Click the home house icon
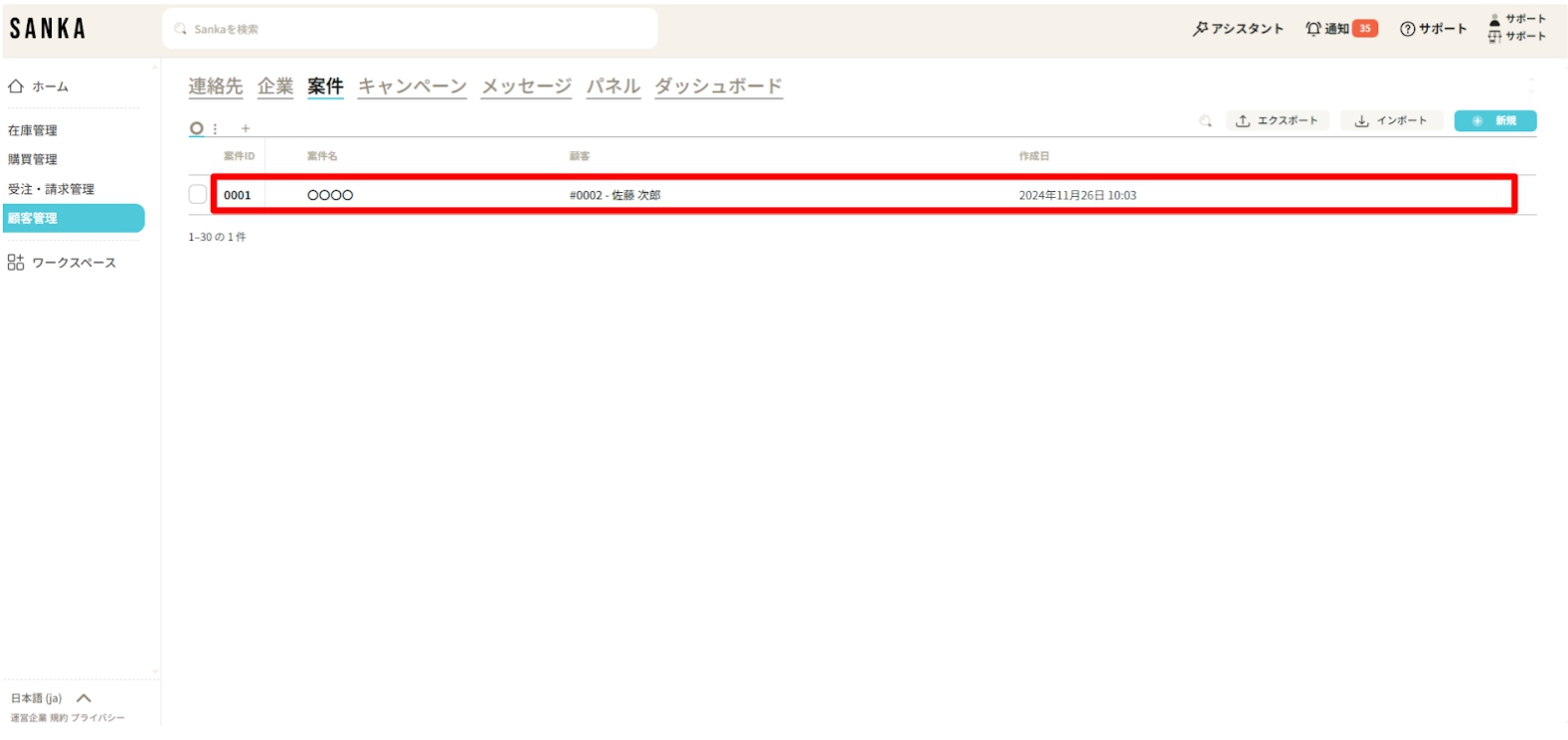Screen dimensions: 1568x740 click(x=16, y=87)
